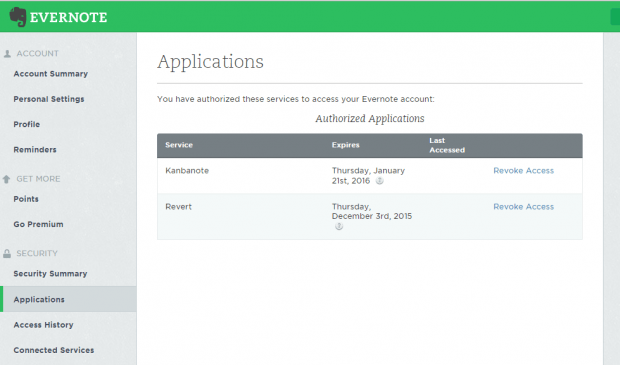Open Points page
This screenshot has height=365, width=620.
[x=26, y=199]
